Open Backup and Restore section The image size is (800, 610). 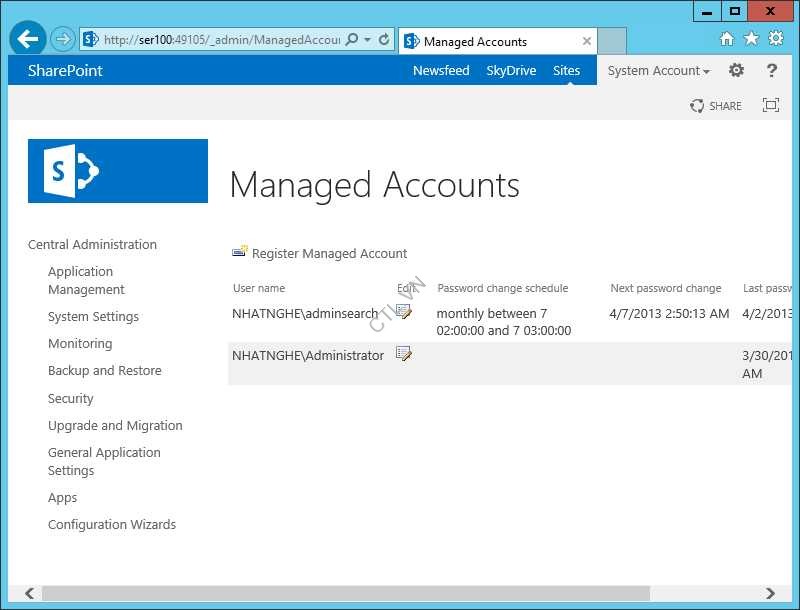(105, 371)
